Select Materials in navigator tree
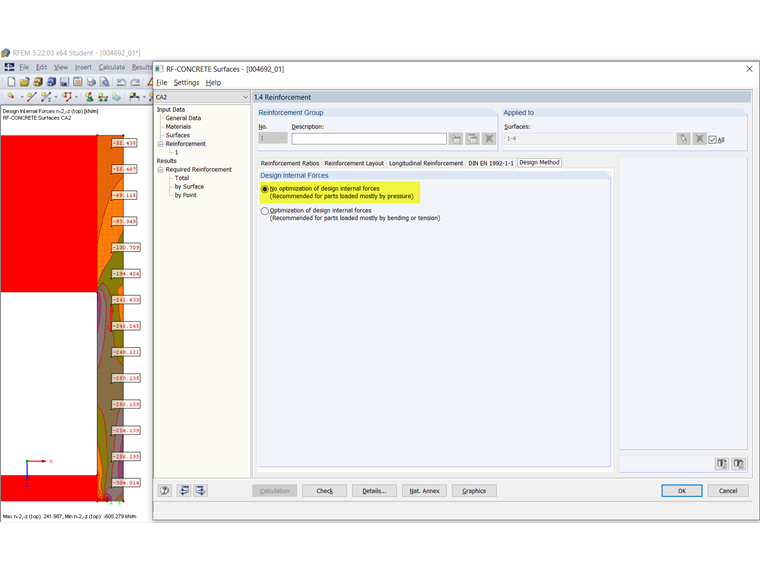This screenshot has width=760, height=570. (178, 127)
